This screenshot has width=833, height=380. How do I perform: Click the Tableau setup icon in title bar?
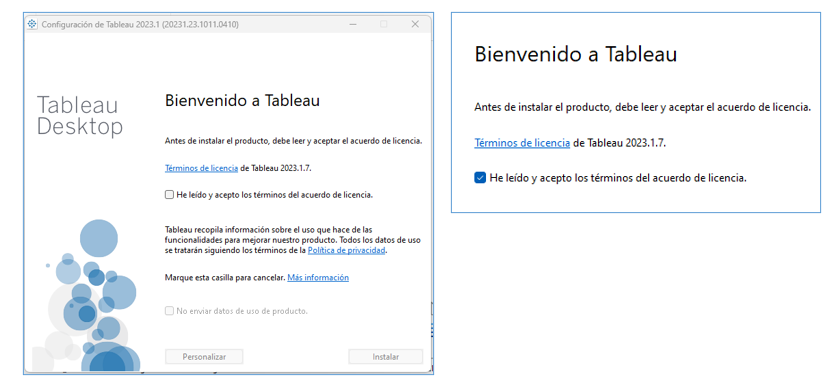pos(32,24)
